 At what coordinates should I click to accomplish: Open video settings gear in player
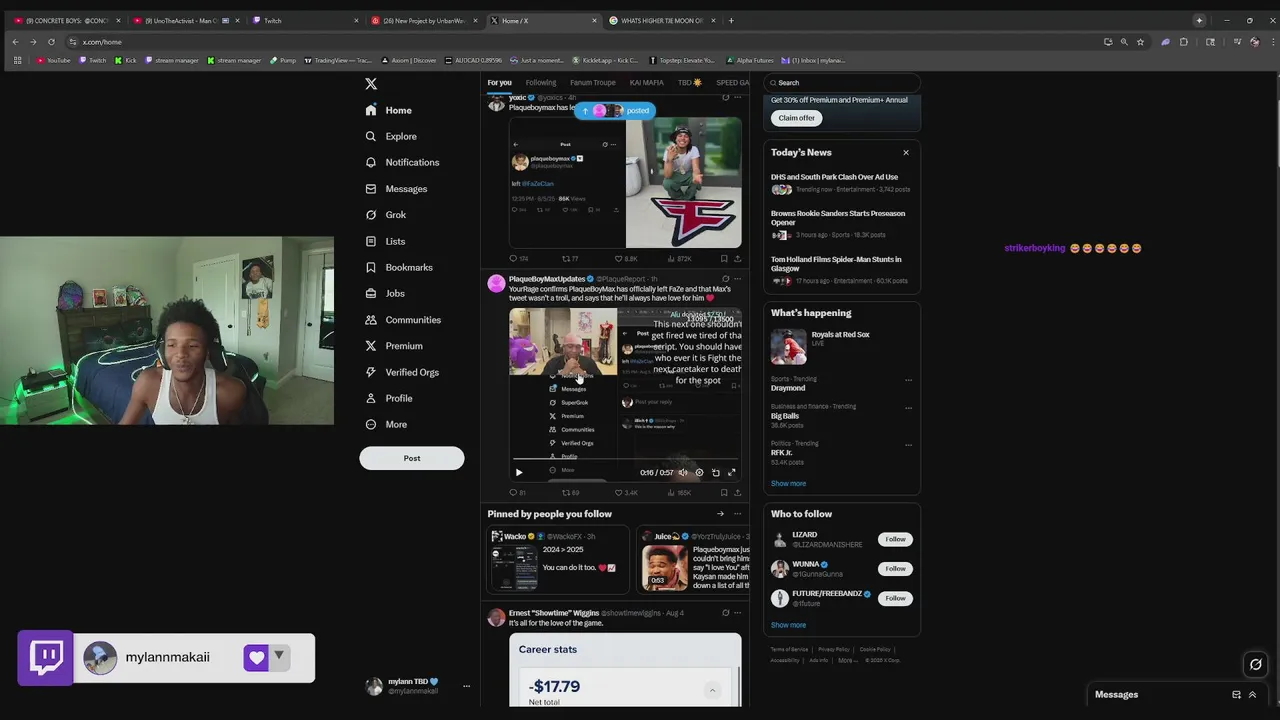coord(699,473)
